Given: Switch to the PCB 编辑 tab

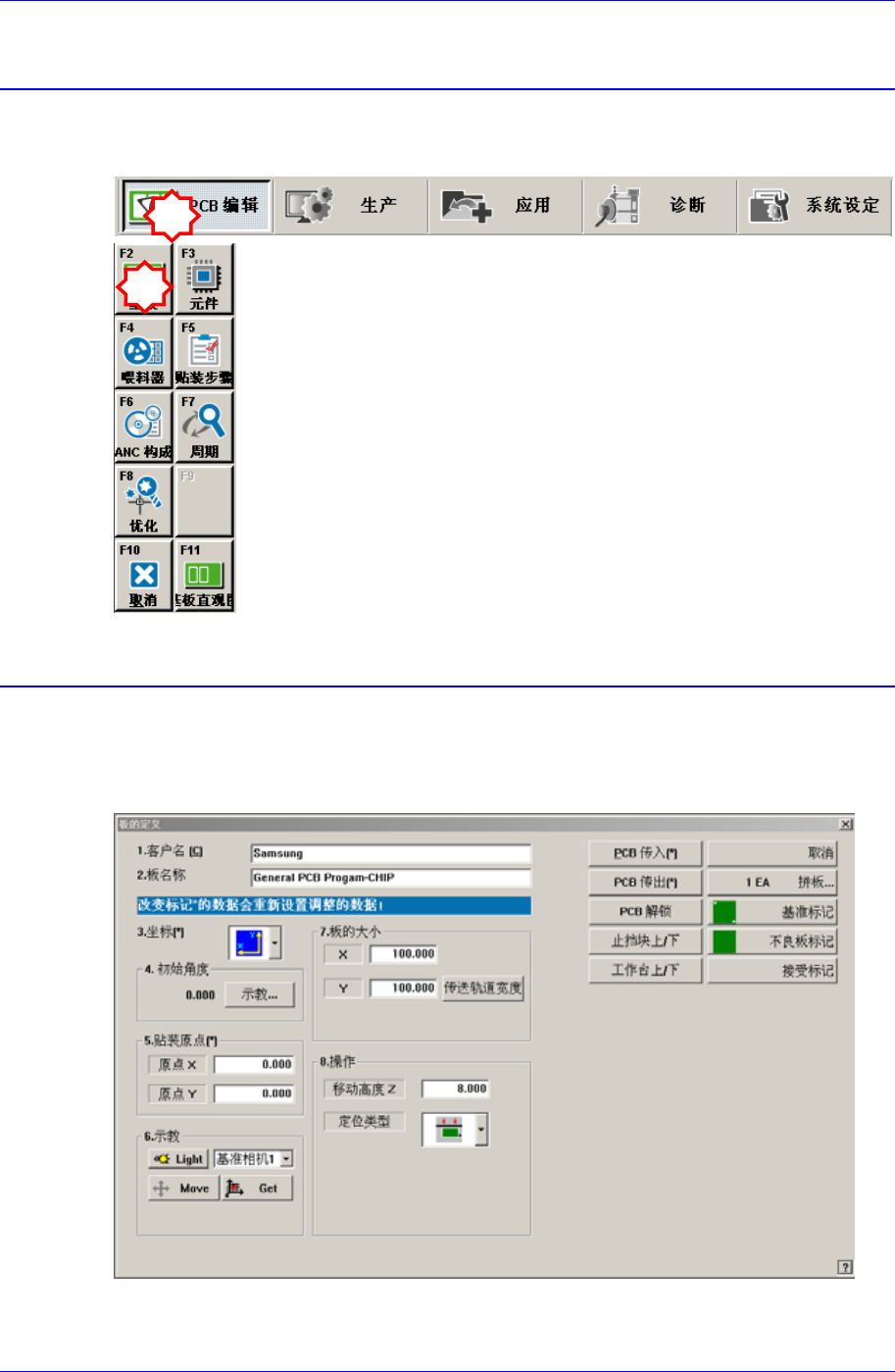Looking at the screenshot, I should [x=195, y=206].
